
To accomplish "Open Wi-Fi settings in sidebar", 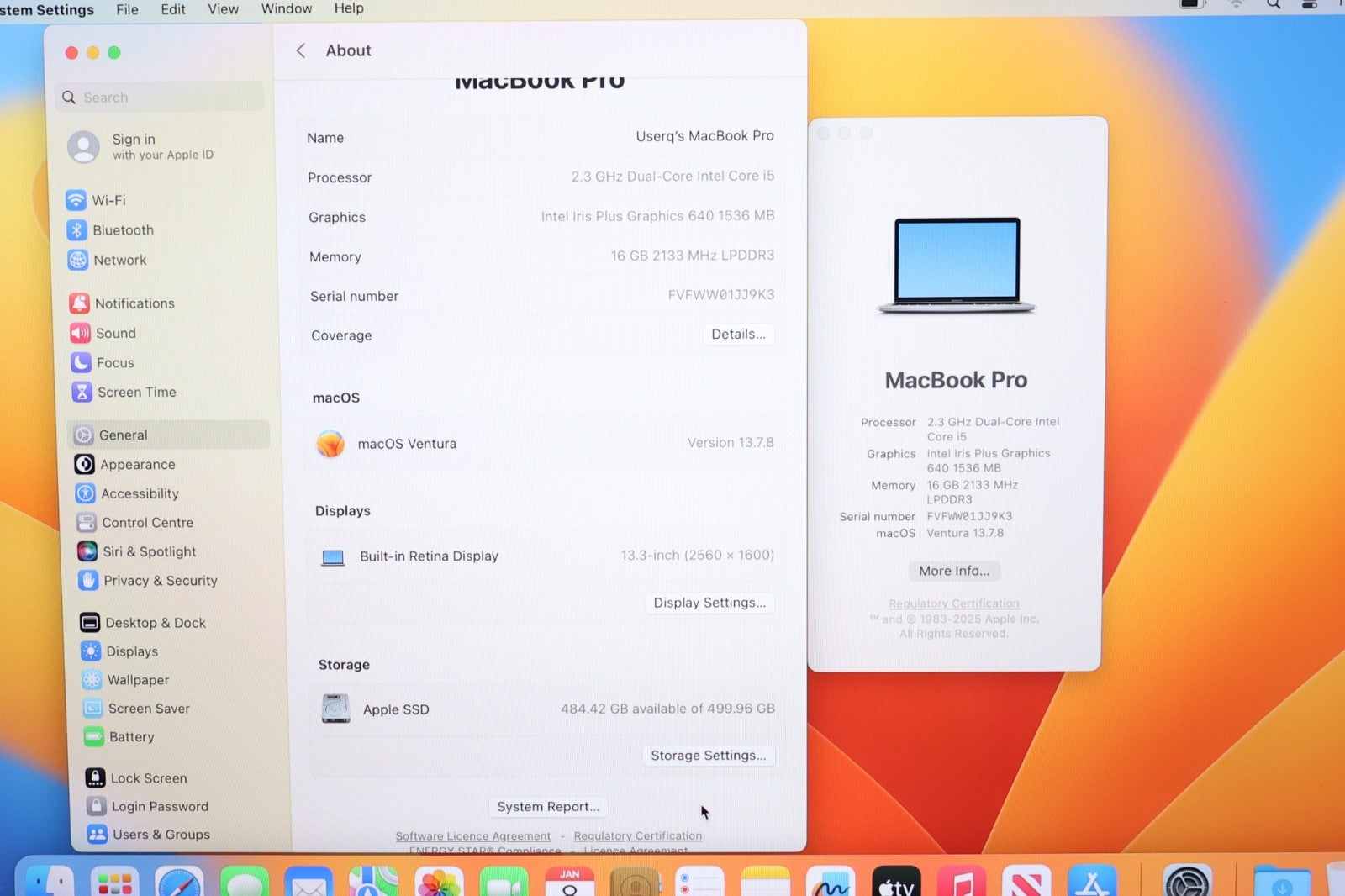I will tap(108, 200).
